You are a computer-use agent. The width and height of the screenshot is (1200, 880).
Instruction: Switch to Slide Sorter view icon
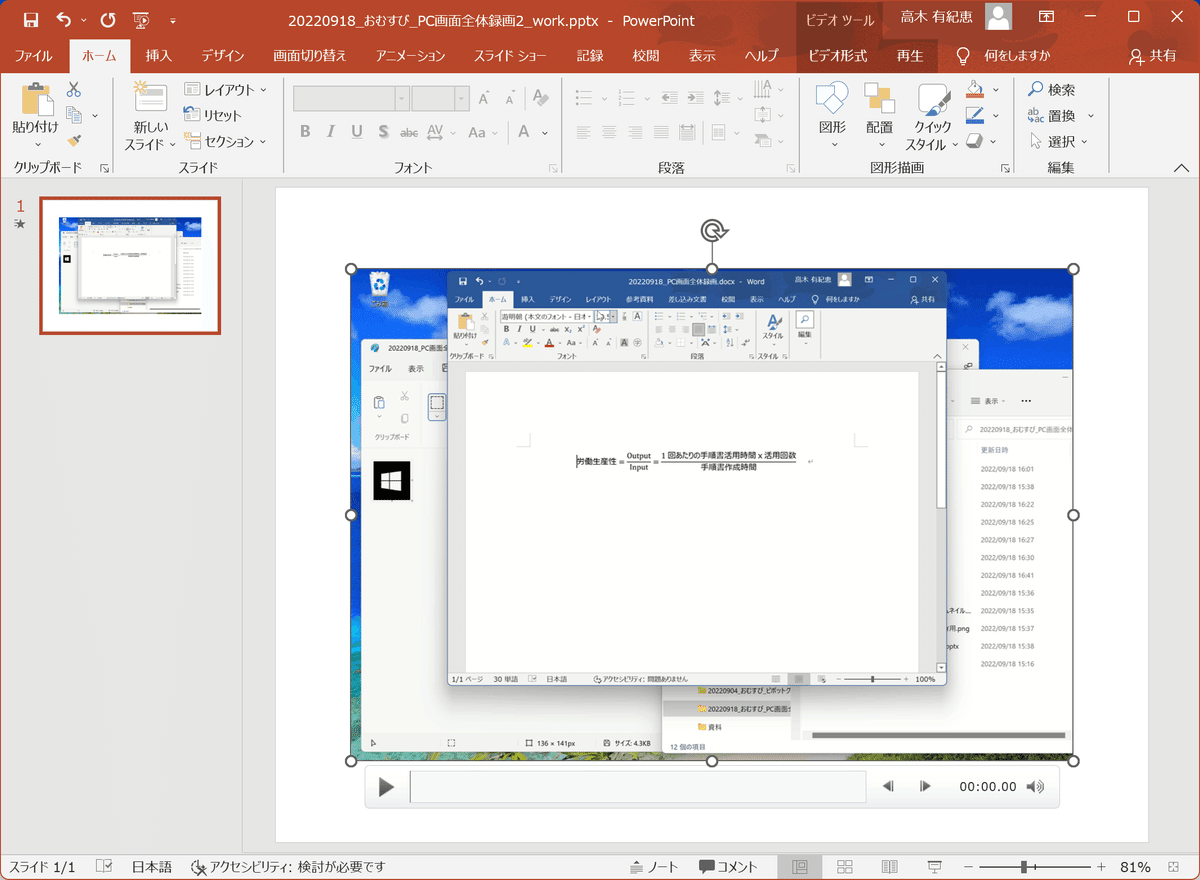tap(845, 867)
